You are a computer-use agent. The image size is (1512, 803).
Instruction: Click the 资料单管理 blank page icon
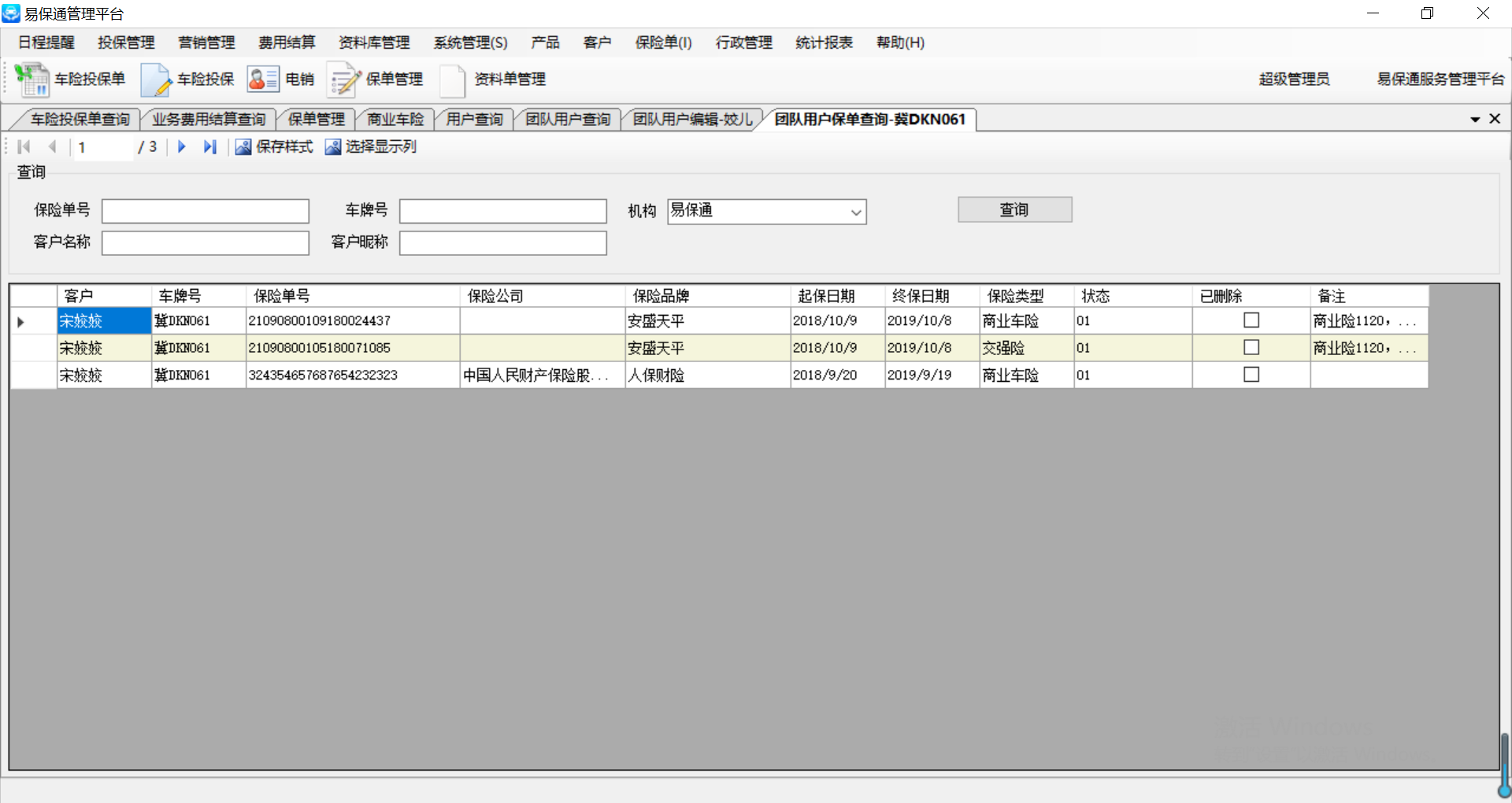(453, 80)
